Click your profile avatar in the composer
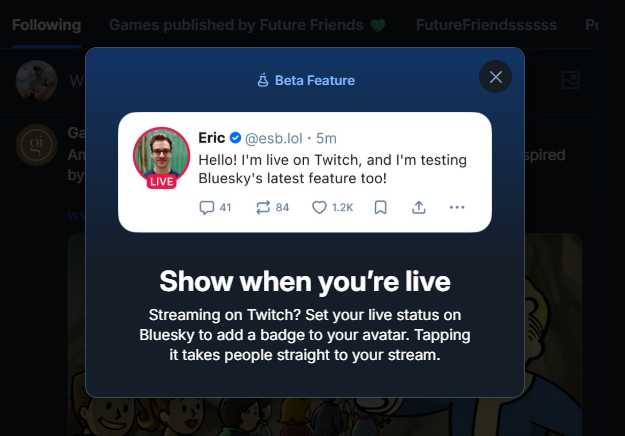The width and height of the screenshot is (625, 436). point(36,81)
